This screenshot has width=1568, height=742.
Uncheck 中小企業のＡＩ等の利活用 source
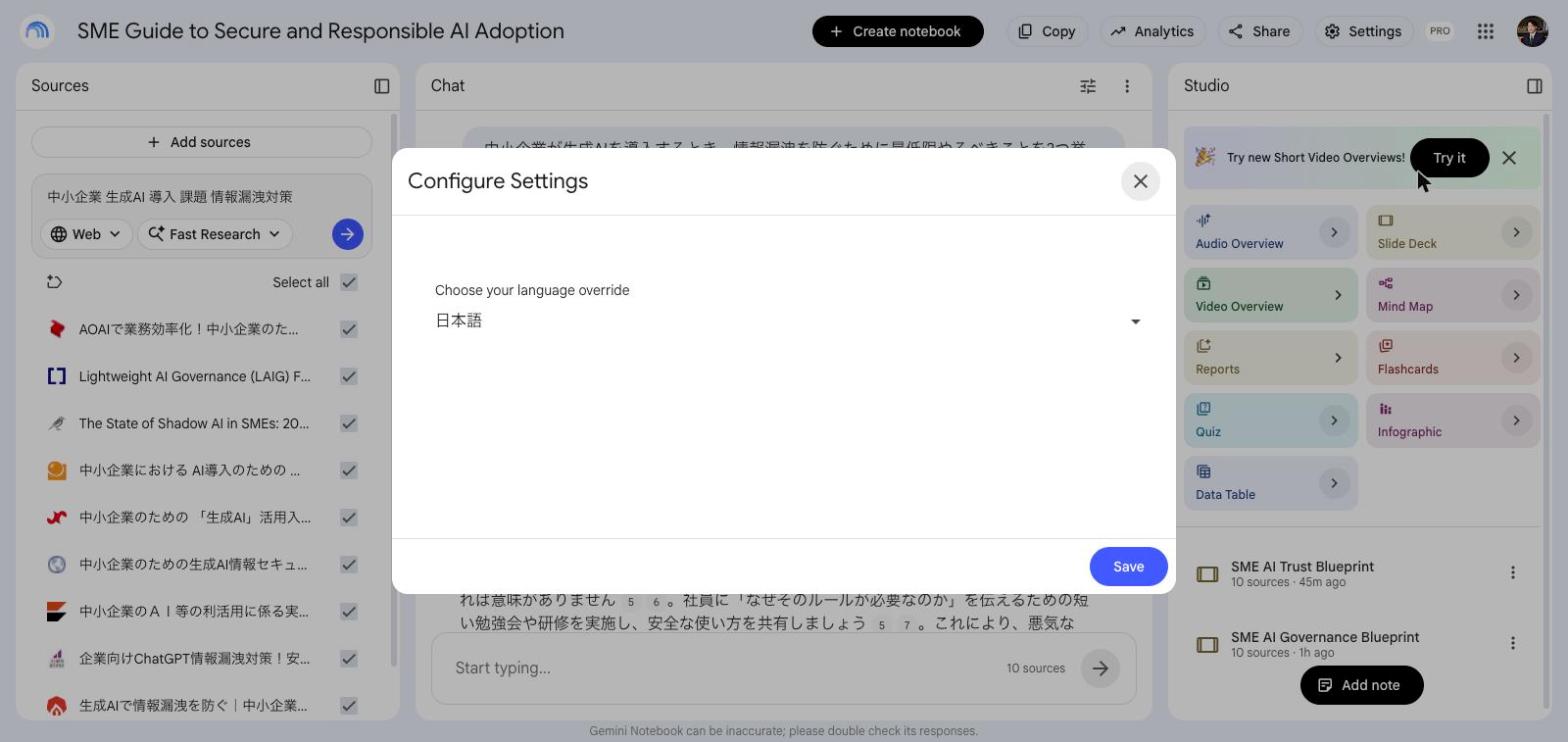349,611
